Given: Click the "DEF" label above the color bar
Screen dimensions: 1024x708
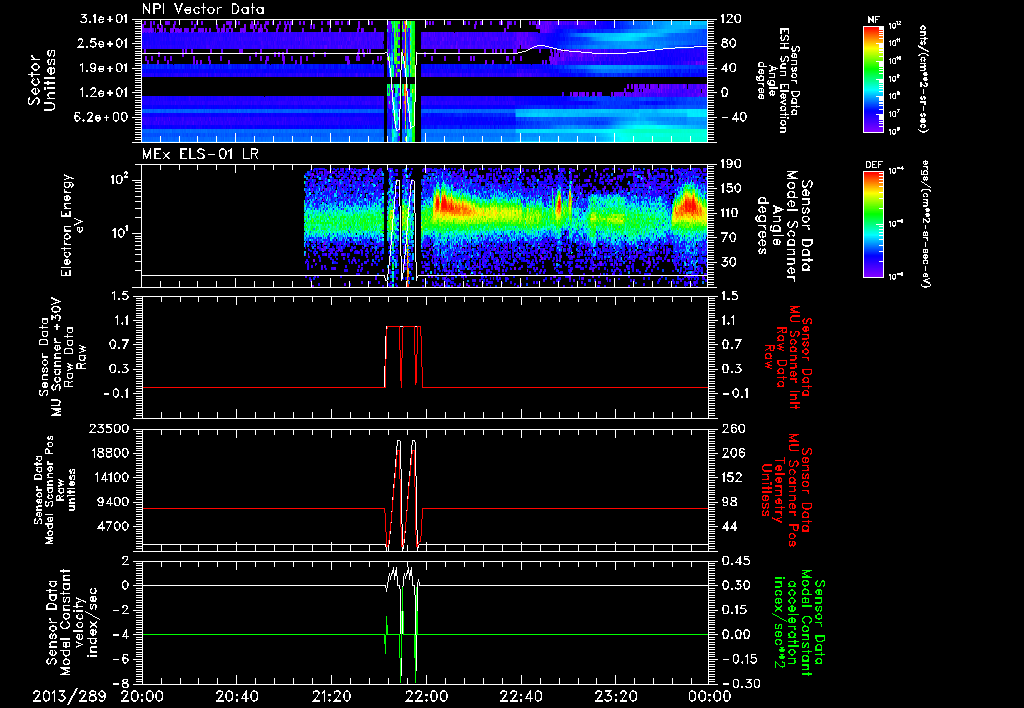Looking at the screenshot, I should 874,165.
